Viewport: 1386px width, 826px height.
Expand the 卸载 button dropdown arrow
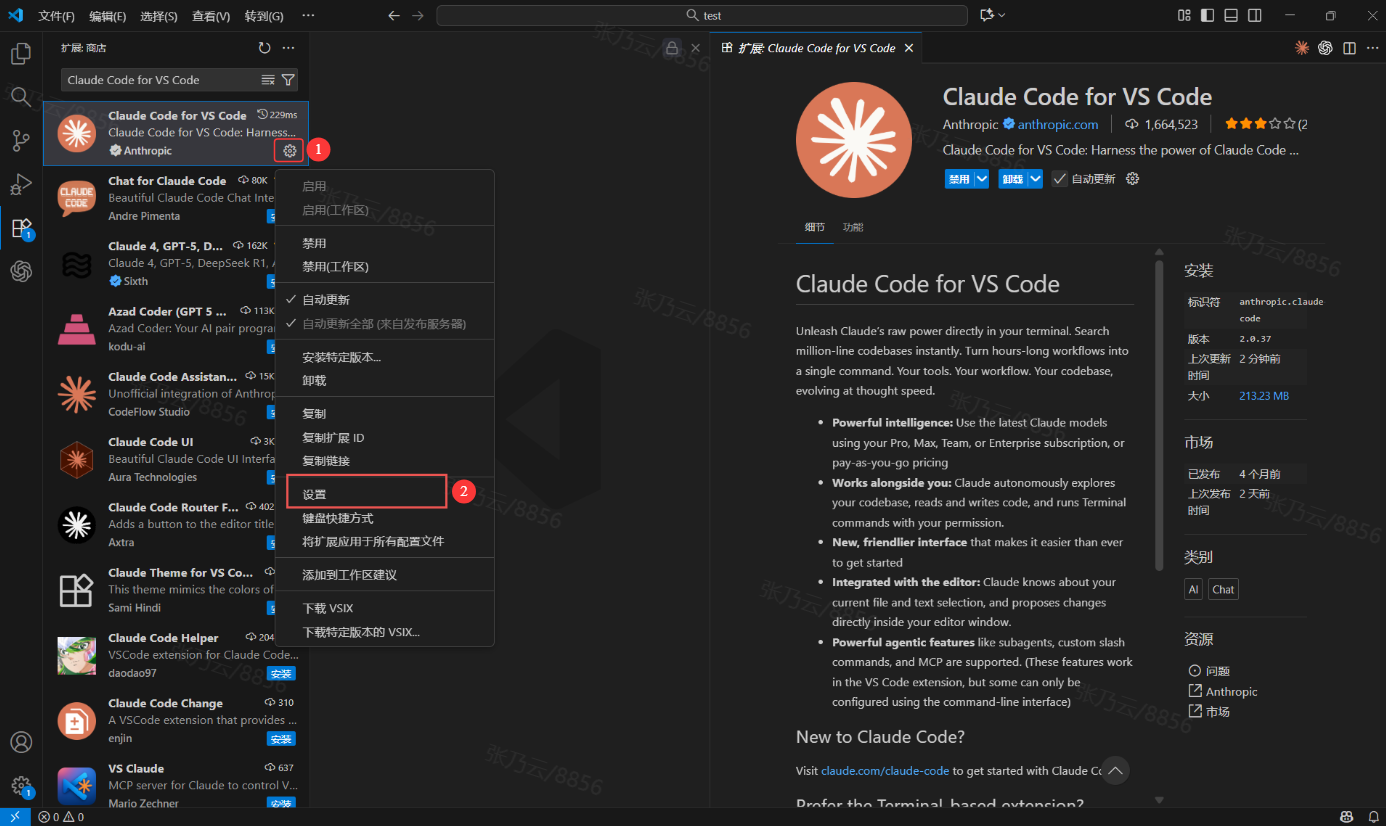(x=1035, y=179)
